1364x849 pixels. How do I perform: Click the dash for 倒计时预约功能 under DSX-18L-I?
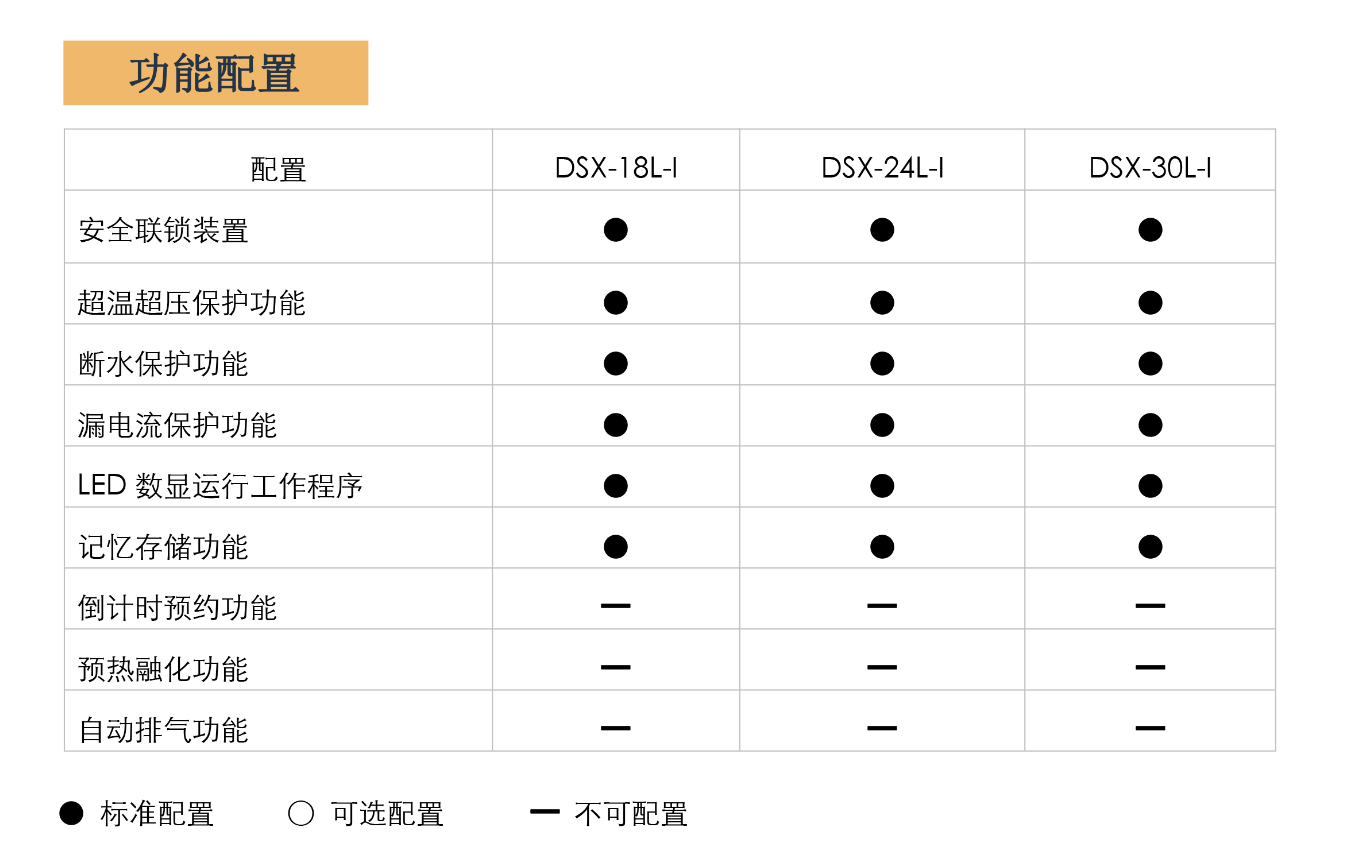point(616,606)
